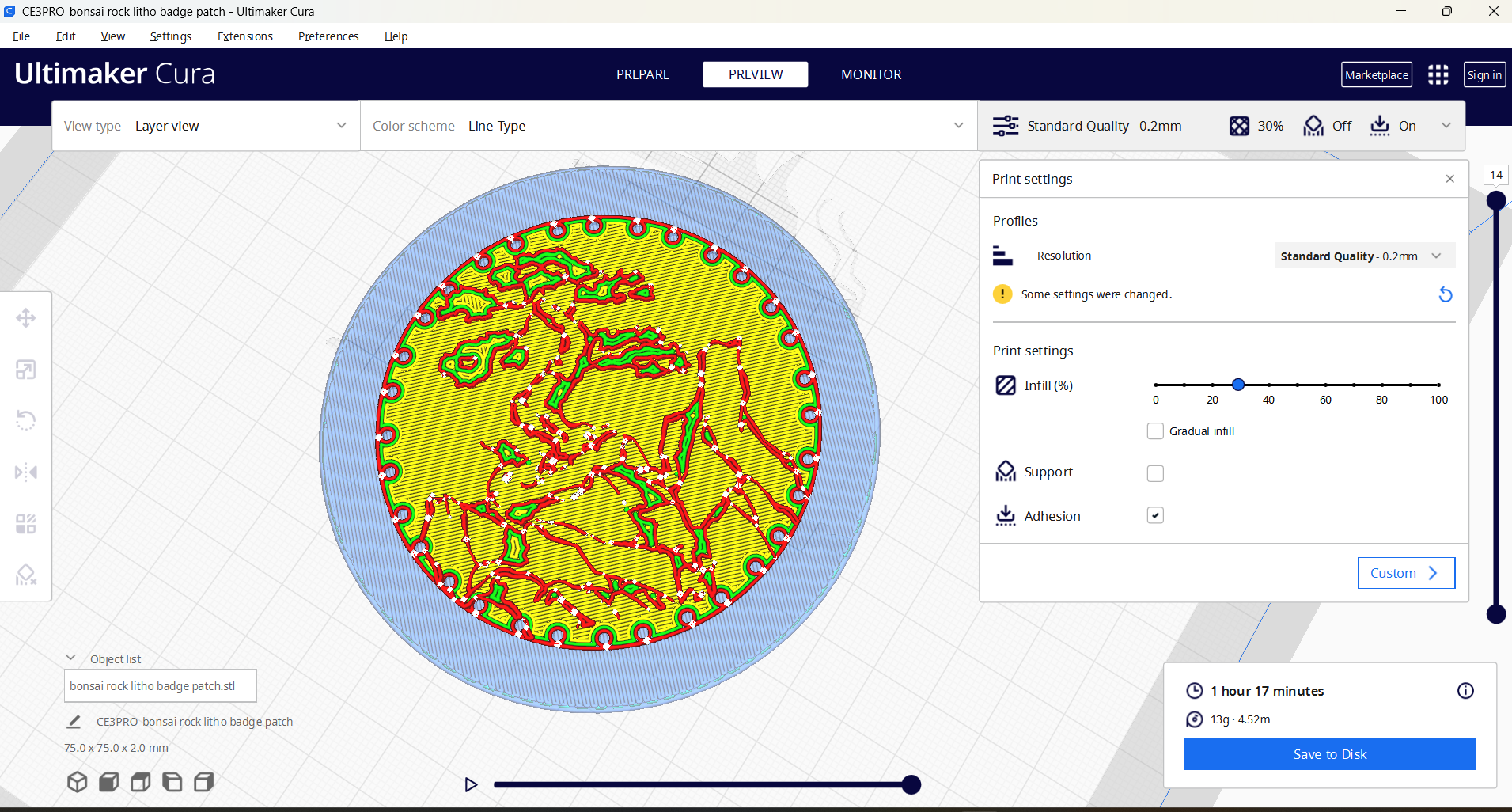Click the 1 hour 17 minutes print time
Screen dimensions: 1512x812
click(1267, 691)
